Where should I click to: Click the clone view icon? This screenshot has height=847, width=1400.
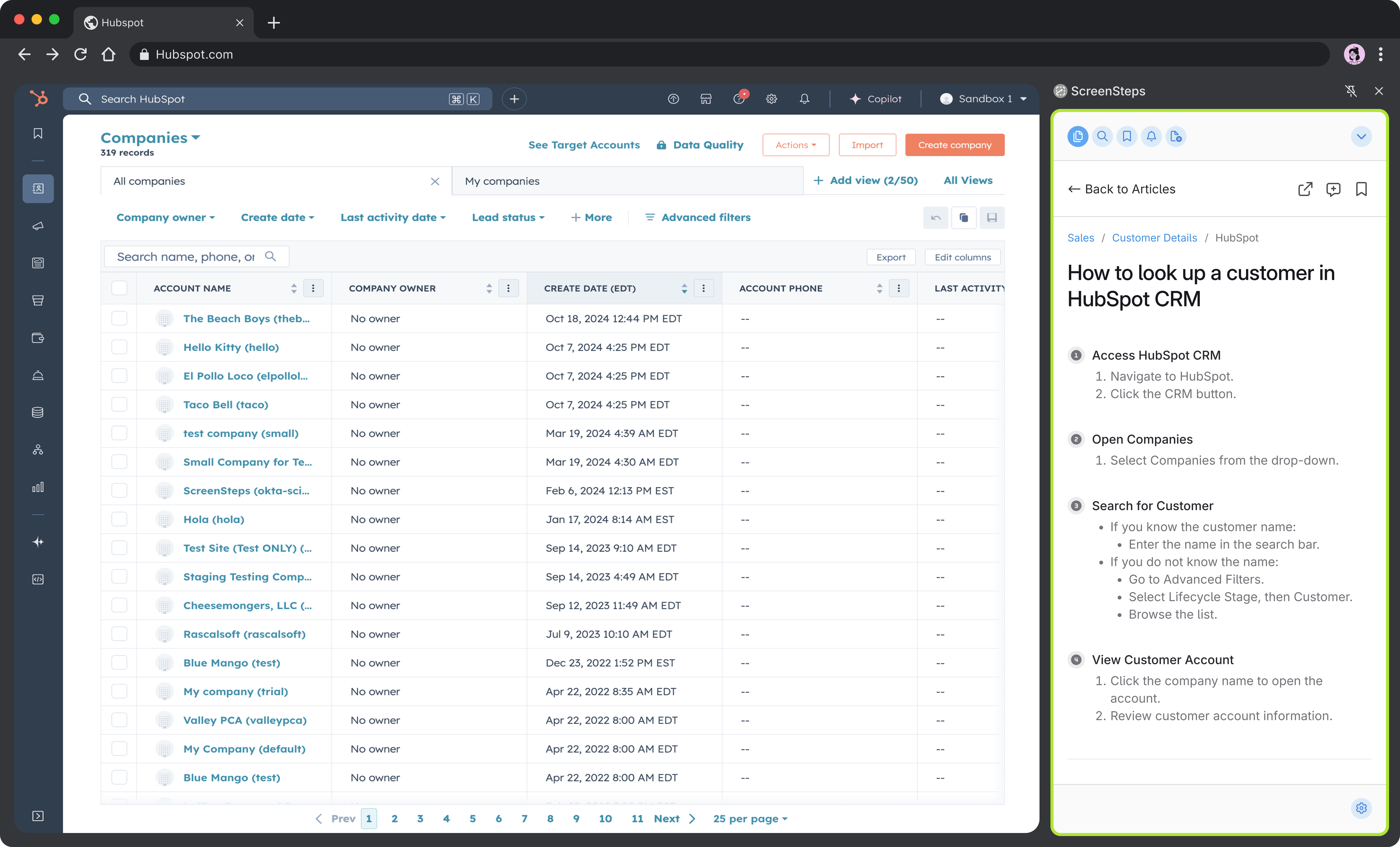[964, 218]
